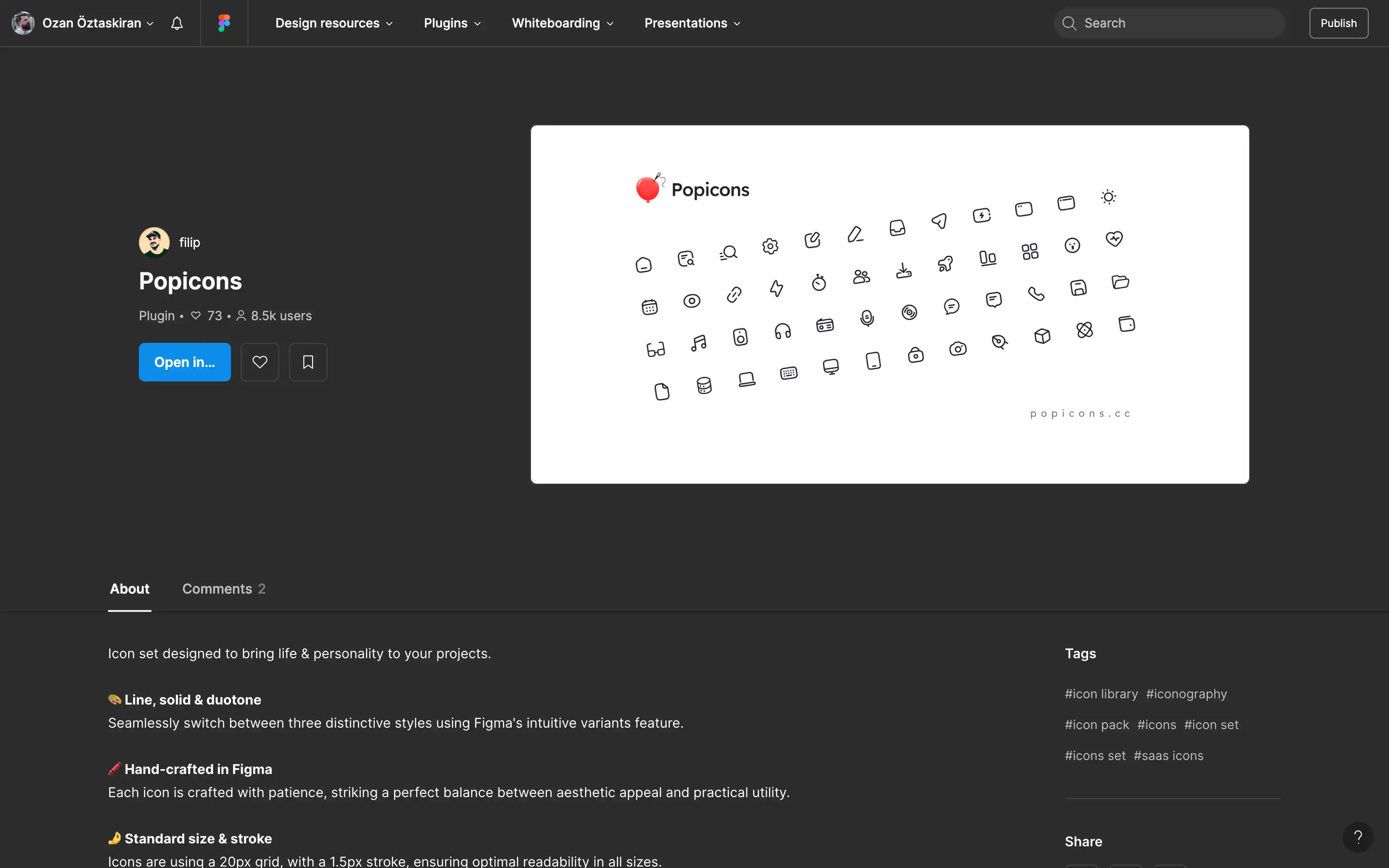The image size is (1389, 868).
Task: Click the 8.5k users count
Action: pyautogui.click(x=274, y=316)
